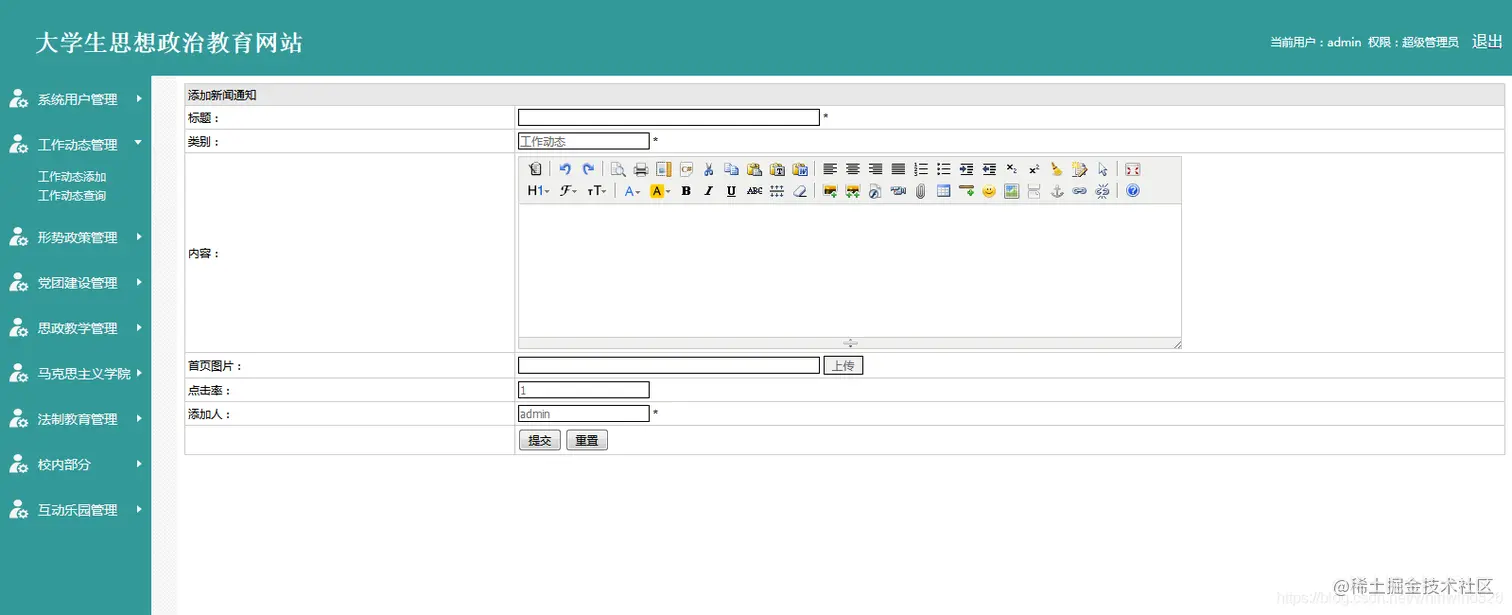This screenshot has width=1512, height=615.
Task: Increase indent in editor
Action: point(966,169)
